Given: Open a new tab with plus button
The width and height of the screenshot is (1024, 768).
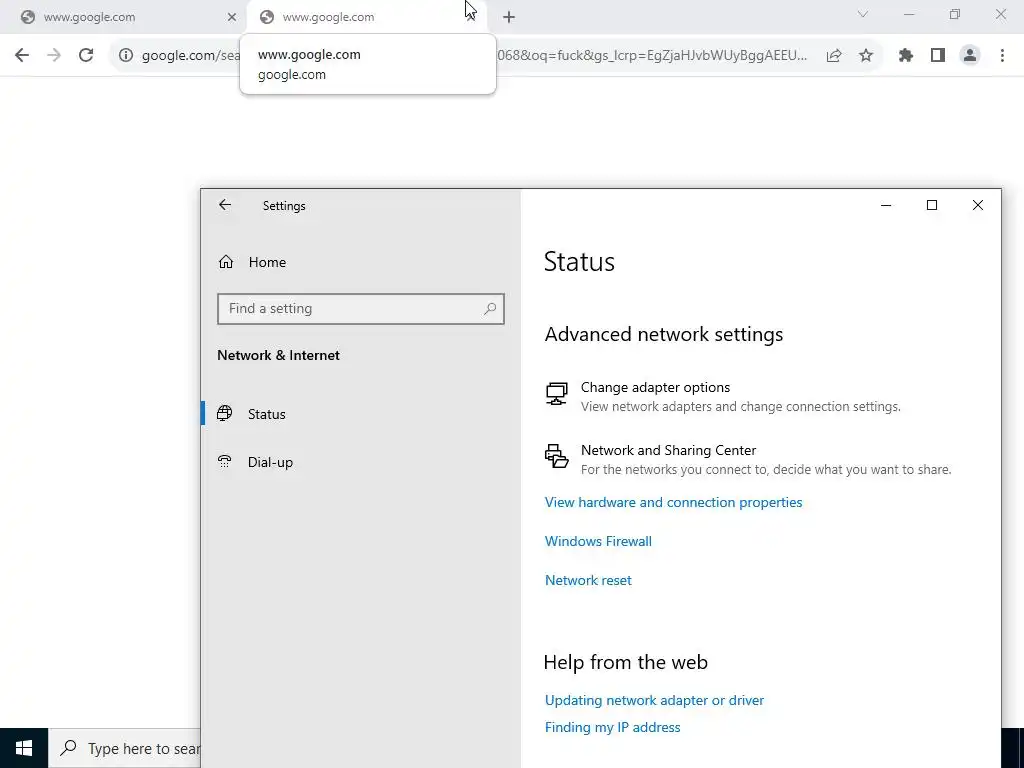Looking at the screenshot, I should click(509, 17).
